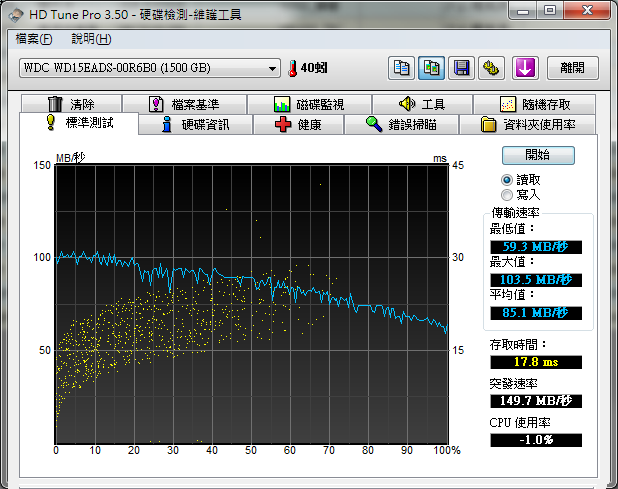Image resolution: width=618 pixels, height=489 pixels.
Task: Click the exclamation icon on 標準測試 tab
Action: tap(50, 122)
